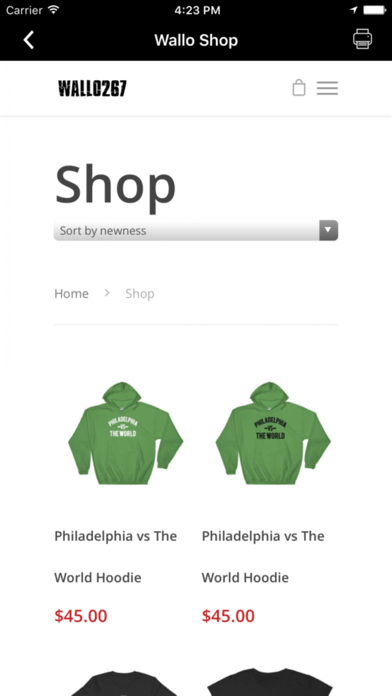
Task: Go to Home breadcrumb link
Action: (x=71, y=293)
